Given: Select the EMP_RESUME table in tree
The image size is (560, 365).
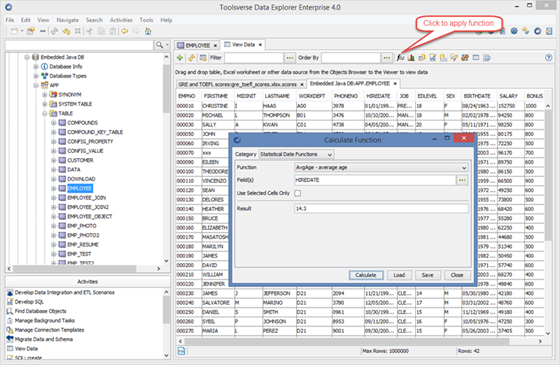Looking at the screenshot, I should point(83,245).
